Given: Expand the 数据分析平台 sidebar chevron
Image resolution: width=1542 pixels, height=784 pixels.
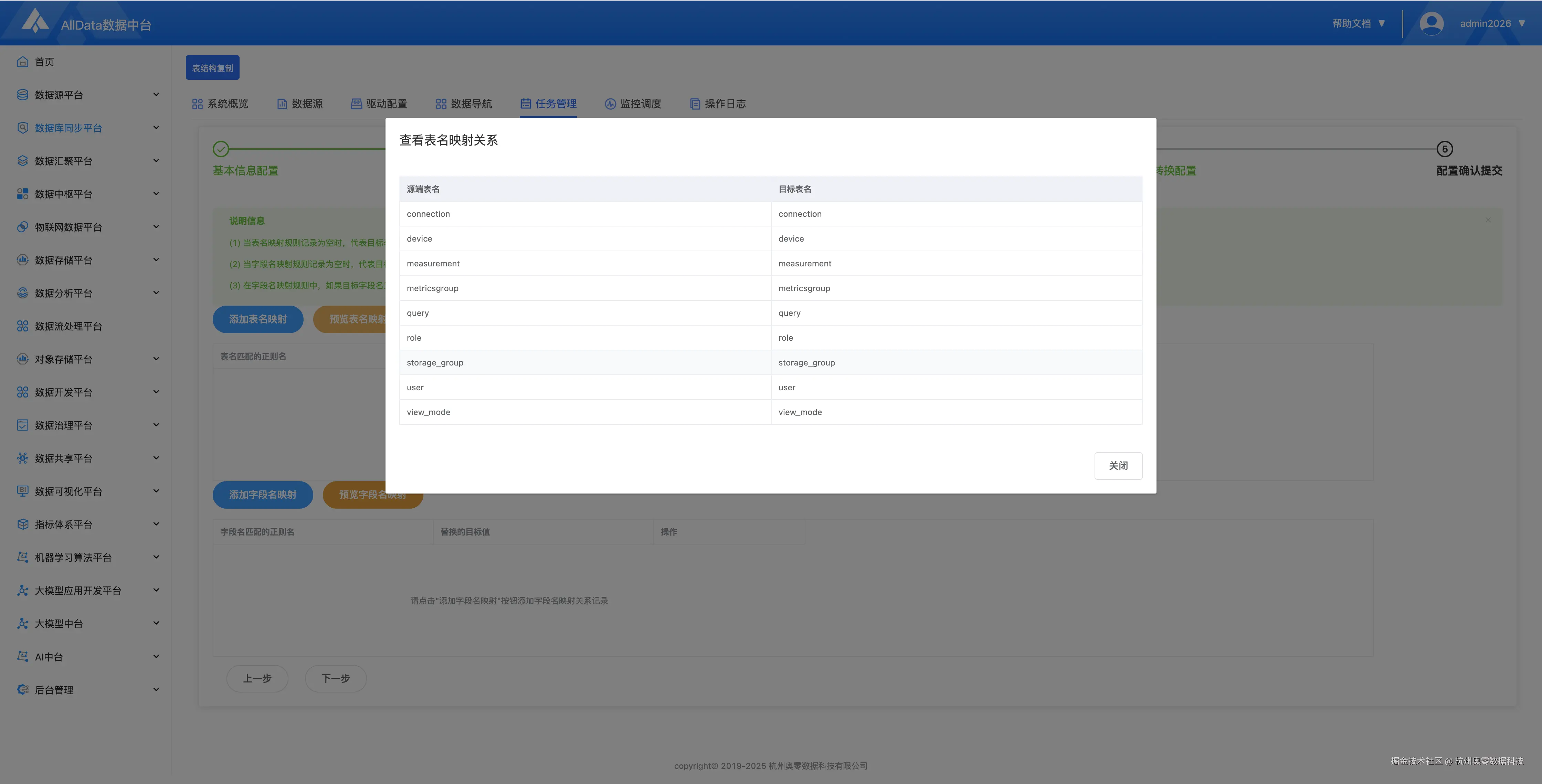Looking at the screenshot, I should (x=156, y=293).
